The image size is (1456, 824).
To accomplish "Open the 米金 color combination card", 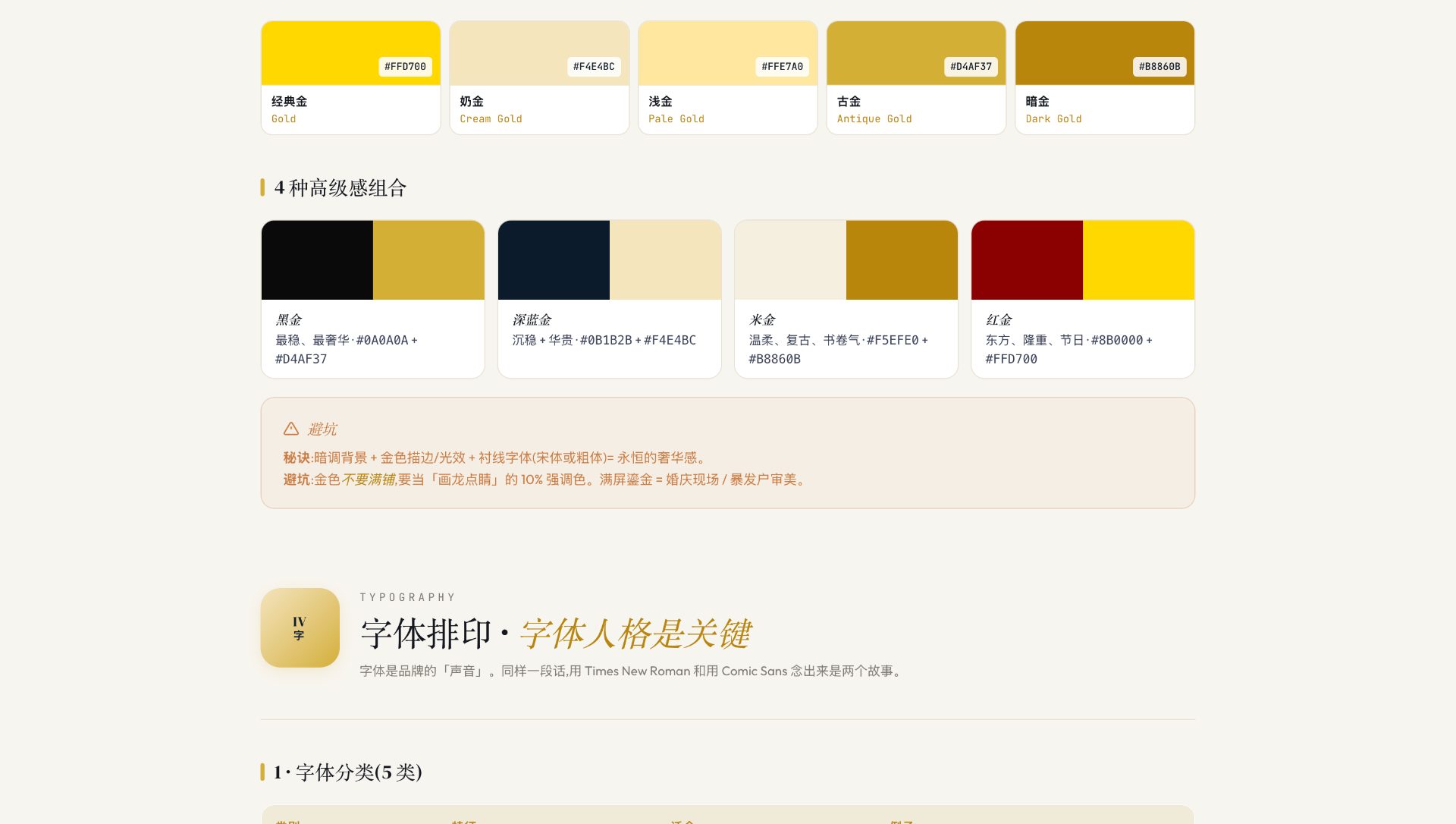I will click(x=846, y=299).
